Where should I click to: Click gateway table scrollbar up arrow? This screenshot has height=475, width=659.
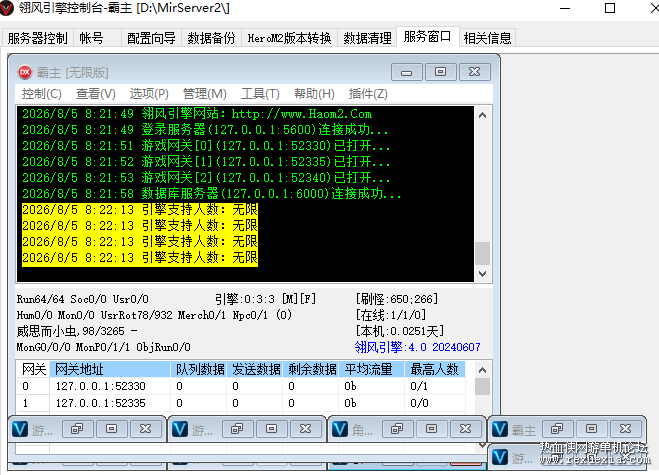482,370
